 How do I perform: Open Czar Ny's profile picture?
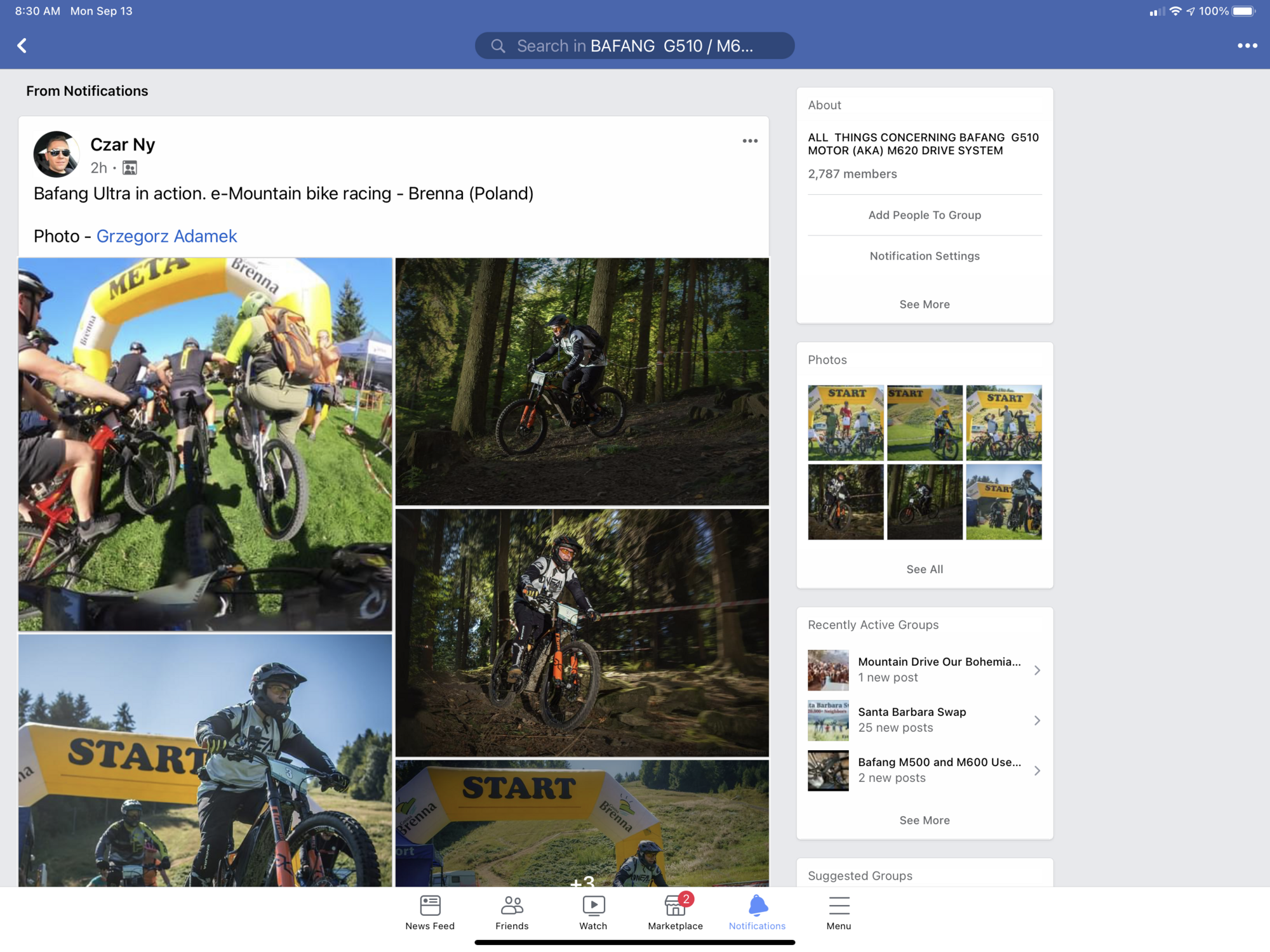[57, 154]
